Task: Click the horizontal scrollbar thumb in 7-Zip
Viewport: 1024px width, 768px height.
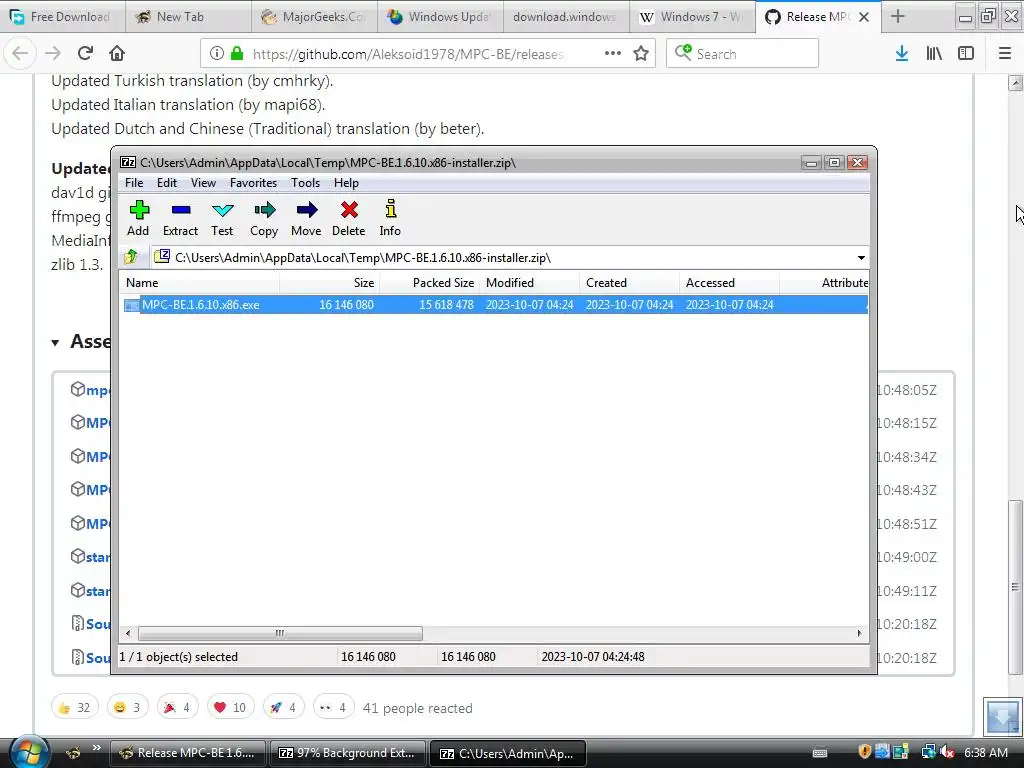Action: (280, 633)
